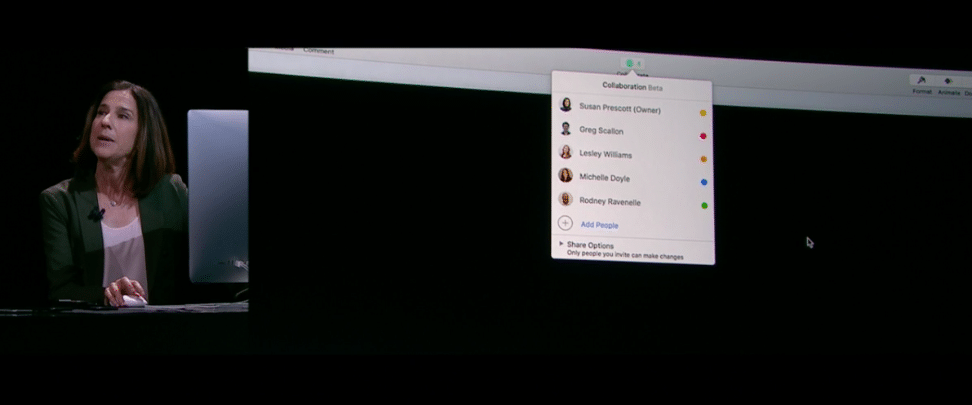972x405 pixels.
Task: Click the blue dot next to Michelle Doyle
Action: 704,182
